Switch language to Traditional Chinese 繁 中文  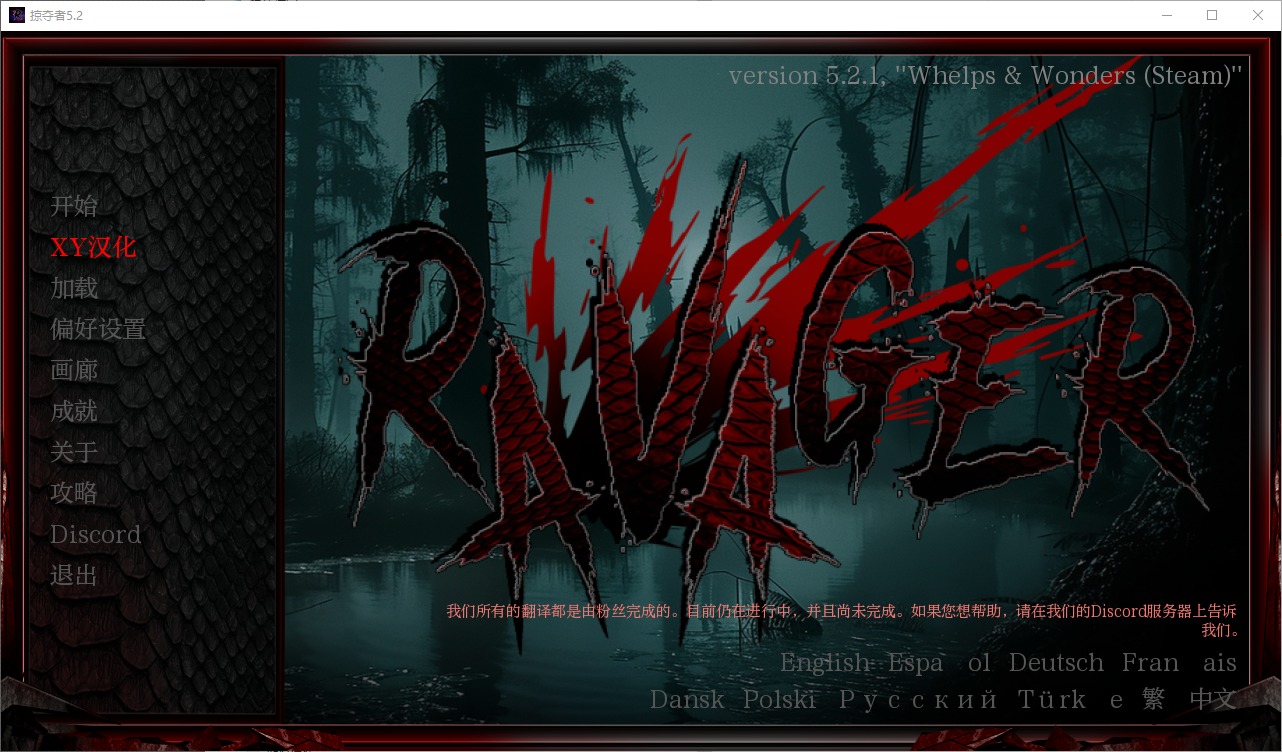pos(1190,699)
